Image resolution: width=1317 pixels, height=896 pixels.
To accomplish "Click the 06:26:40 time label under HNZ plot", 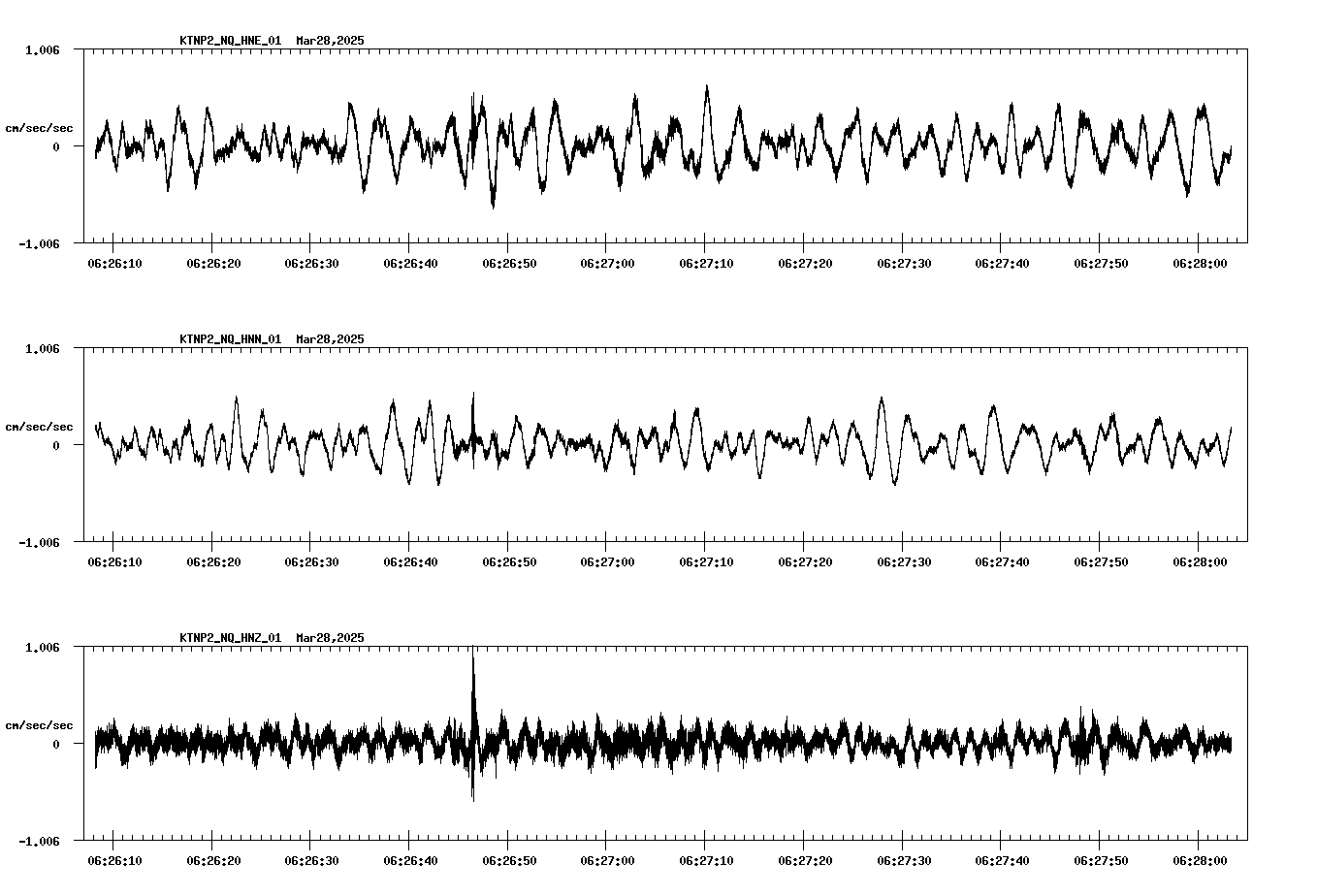I will pyautogui.click(x=410, y=861).
